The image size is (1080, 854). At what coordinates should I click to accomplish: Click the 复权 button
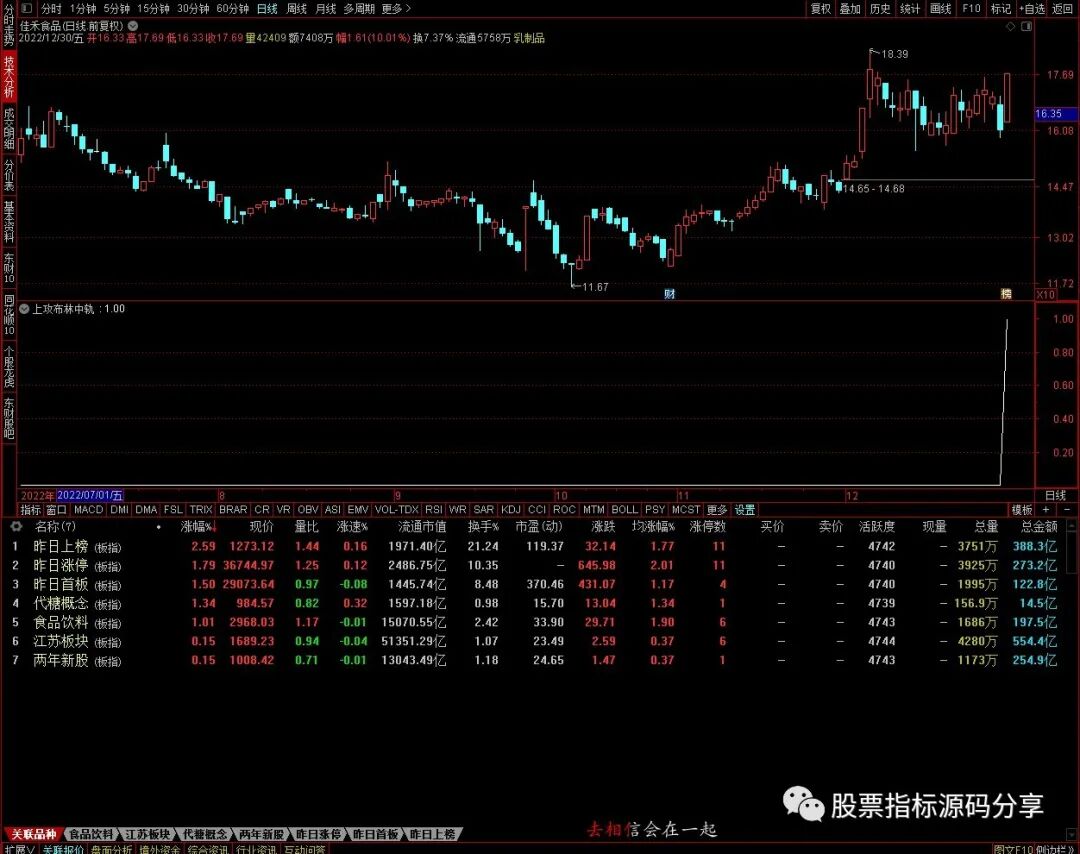[x=820, y=8]
